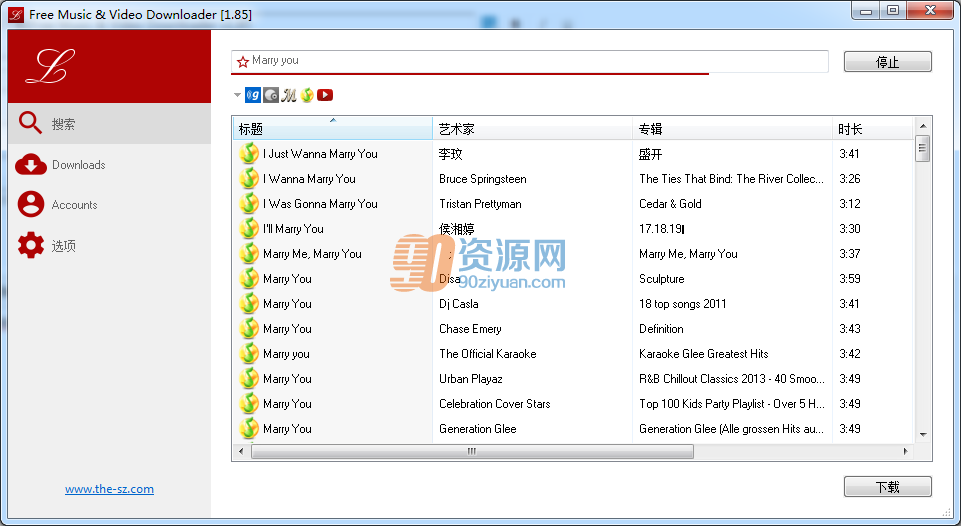Image resolution: width=961 pixels, height=526 pixels.
Task: Click the options gear icon
Action: tap(31, 245)
